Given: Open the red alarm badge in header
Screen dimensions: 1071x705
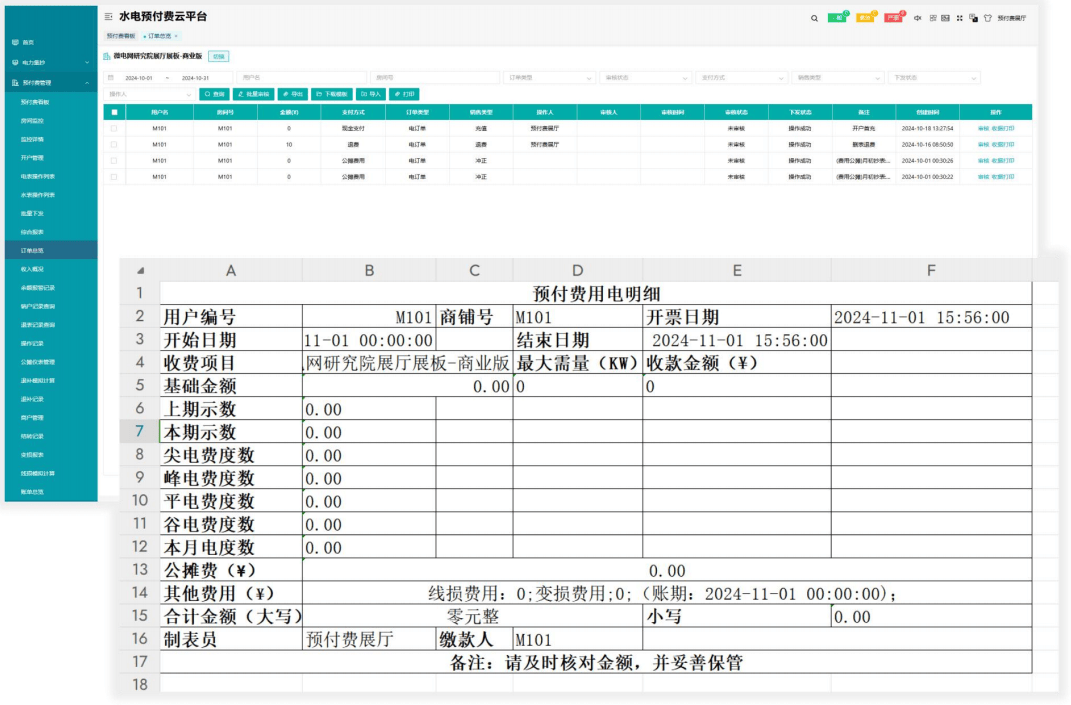Looking at the screenshot, I should tap(894, 18).
